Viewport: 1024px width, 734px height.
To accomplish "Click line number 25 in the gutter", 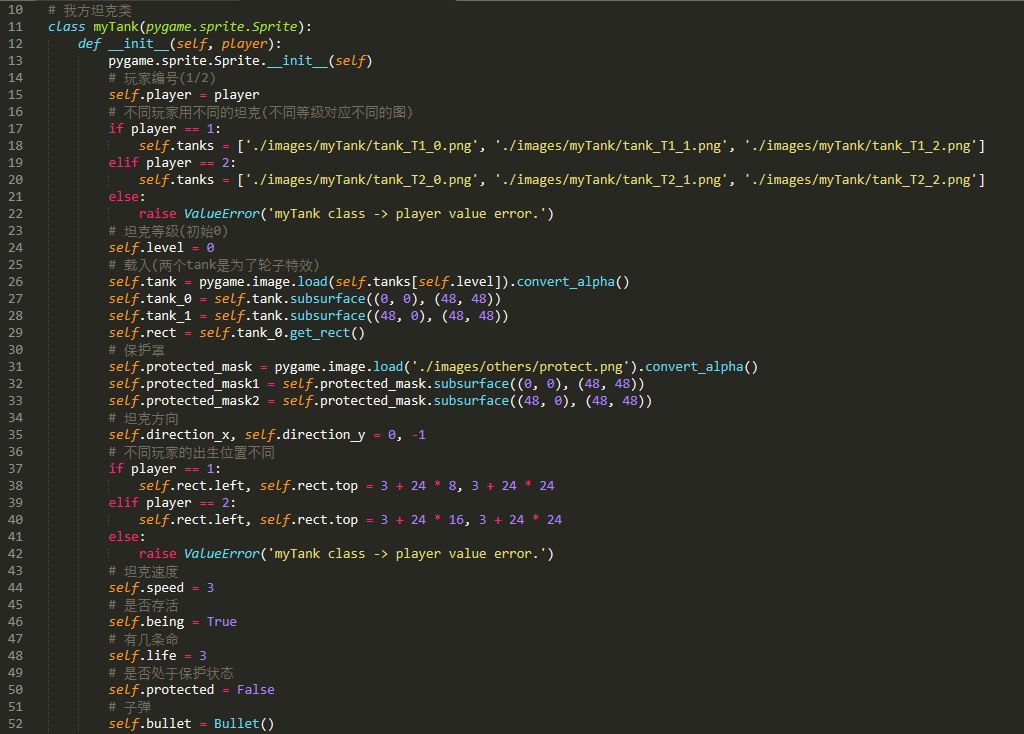I will pos(14,264).
